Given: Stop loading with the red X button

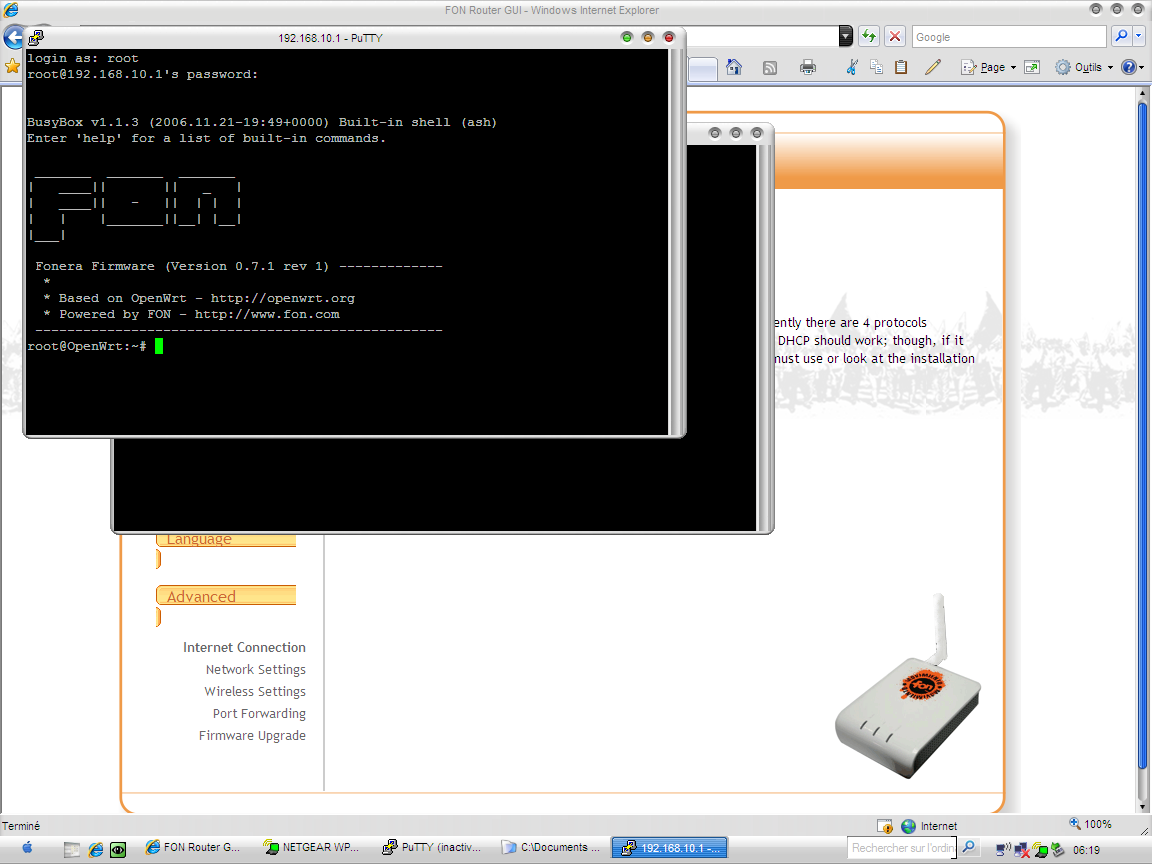Looking at the screenshot, I should click(x=894, y=36).
